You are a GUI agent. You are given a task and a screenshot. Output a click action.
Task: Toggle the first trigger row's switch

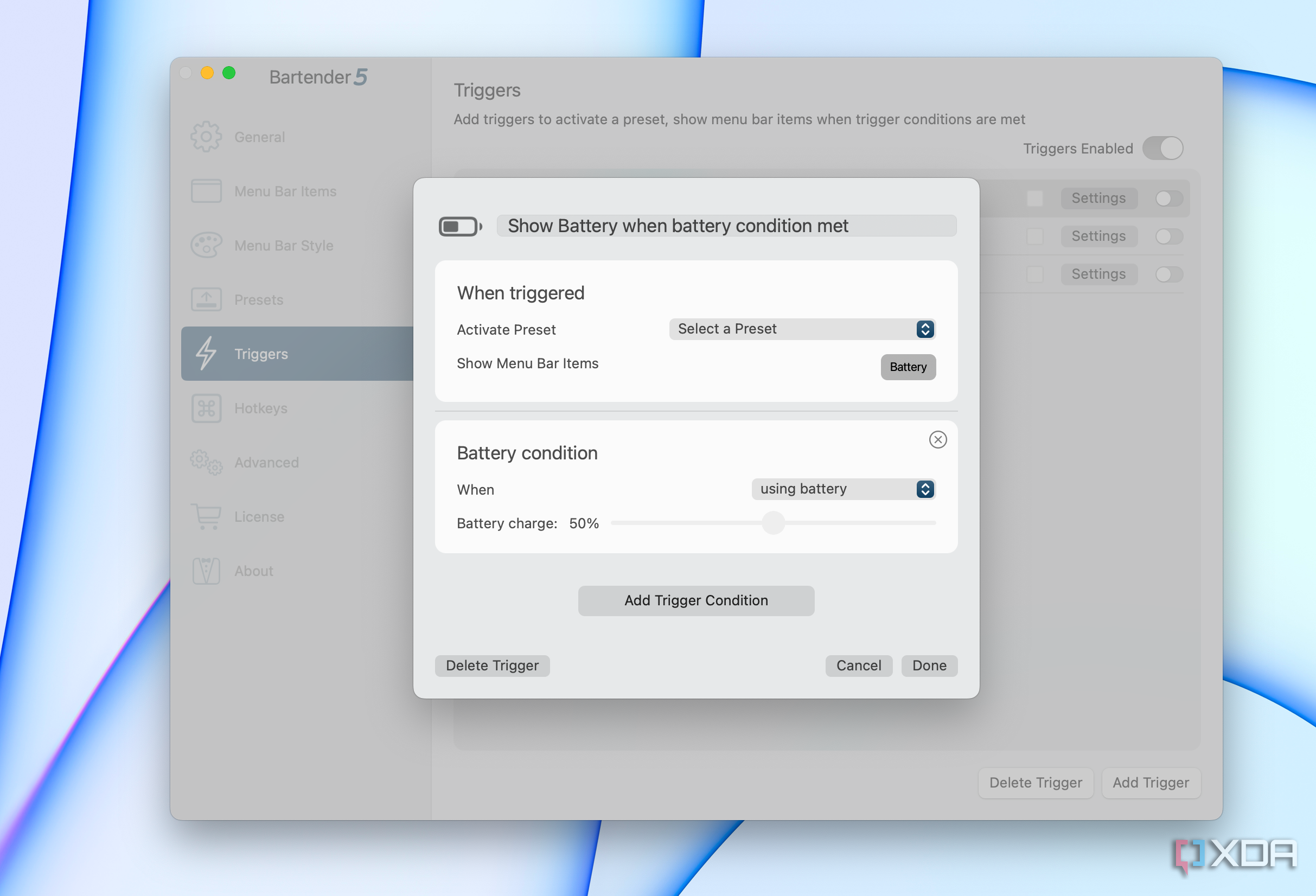pos(1169,198)
